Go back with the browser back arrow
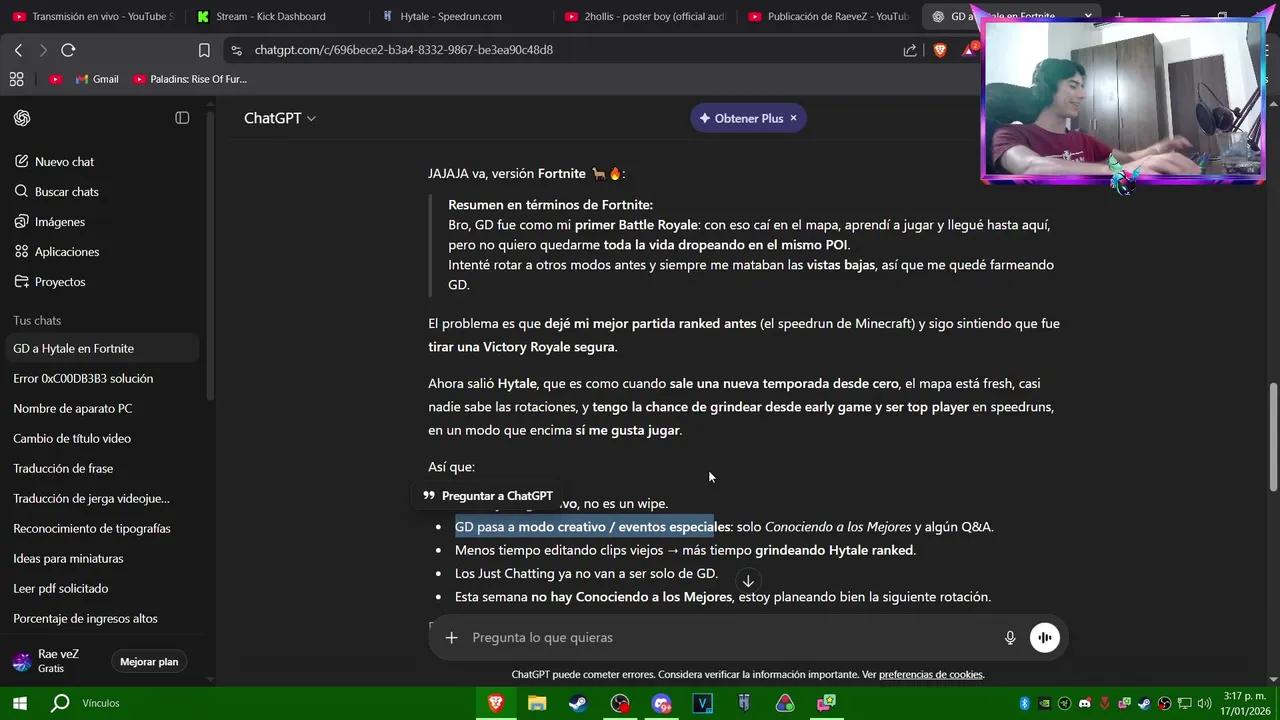1280x720 pixels. pos(18,50)
